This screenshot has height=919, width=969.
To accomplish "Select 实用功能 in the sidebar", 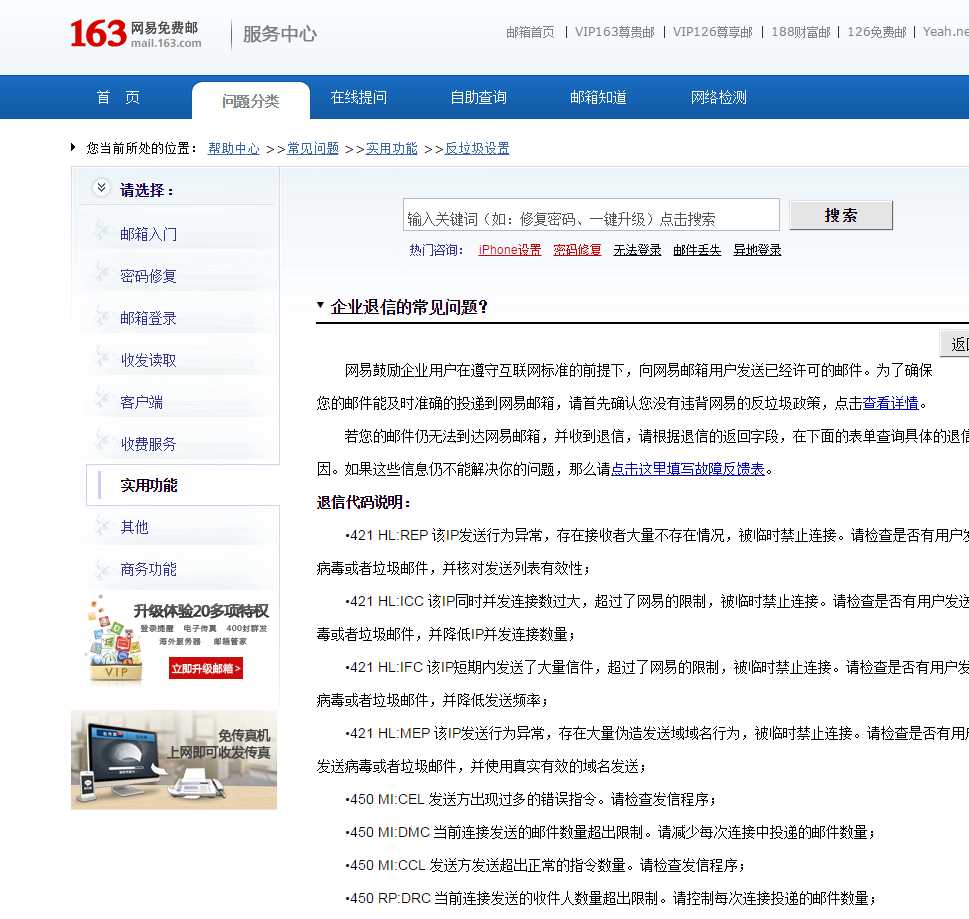I will coord(148,486).
